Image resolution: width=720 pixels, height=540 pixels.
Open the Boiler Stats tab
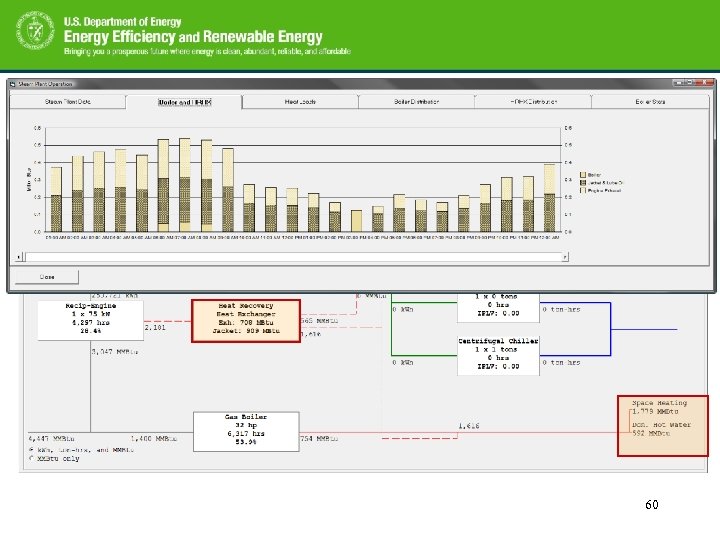coord(650,102)
